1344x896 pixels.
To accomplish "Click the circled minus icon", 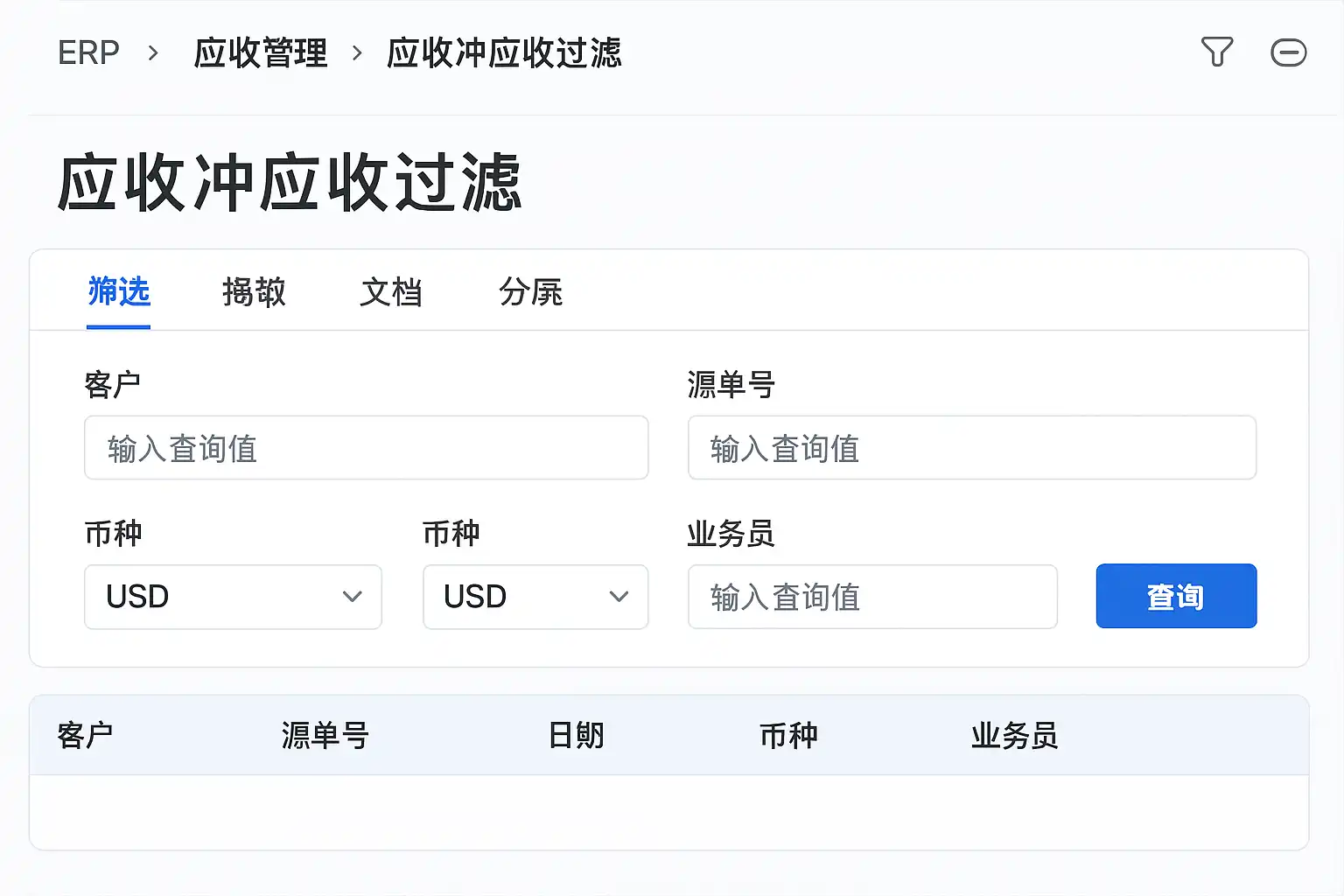I will pyautogui.click(x=1288, y=52).
